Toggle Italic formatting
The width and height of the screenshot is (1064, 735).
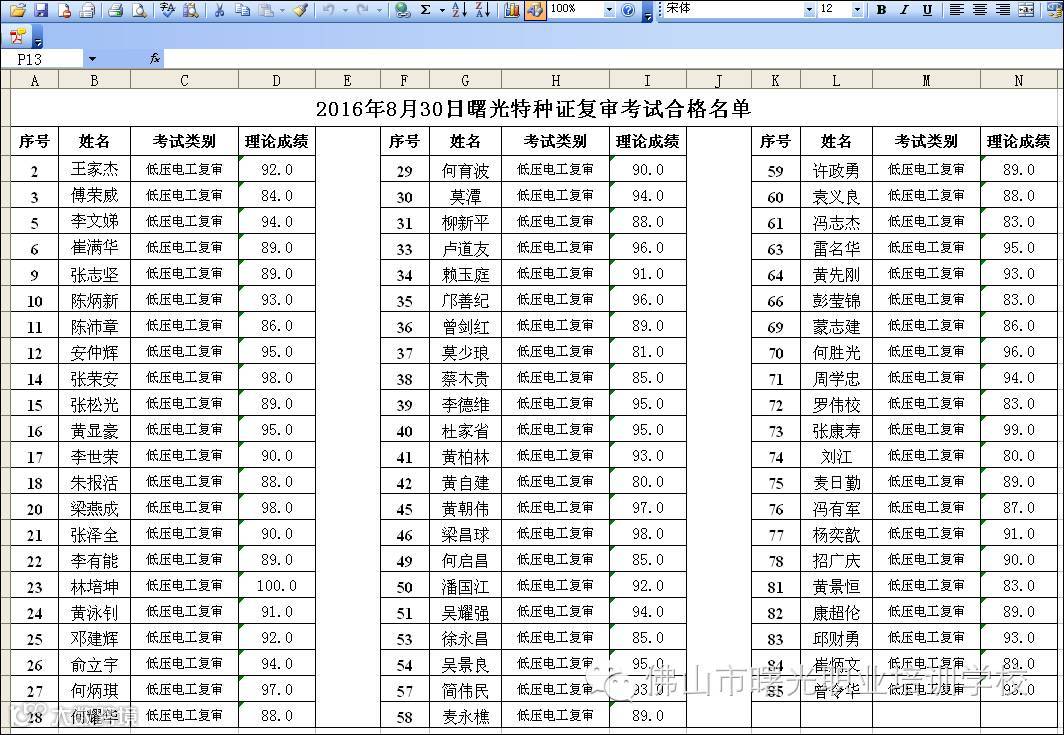pos(904,10)
